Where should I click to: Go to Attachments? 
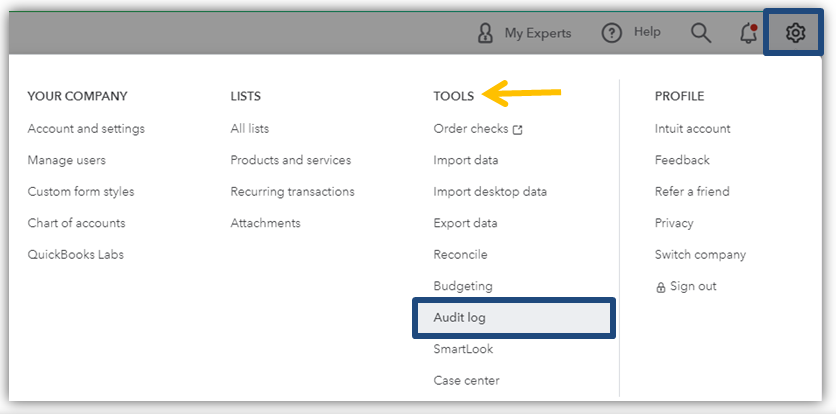(266, 223)
